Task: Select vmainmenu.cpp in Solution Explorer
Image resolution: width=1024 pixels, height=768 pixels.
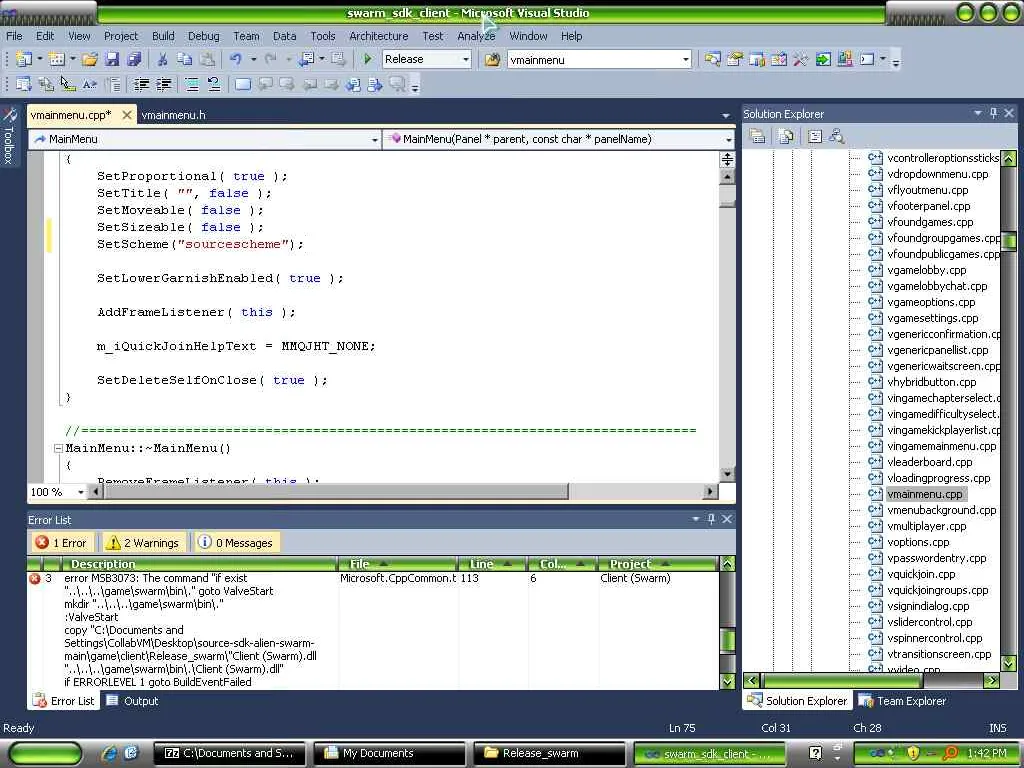Action: click(925, 494)
